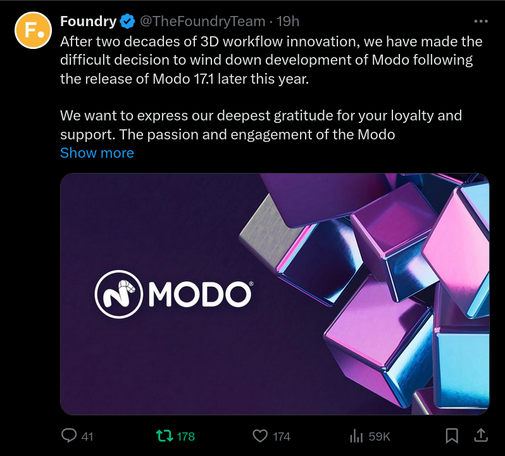The image size is (505, 456).
Task: Click the tweet text about Modo 17.1
Action: [271, 60]
